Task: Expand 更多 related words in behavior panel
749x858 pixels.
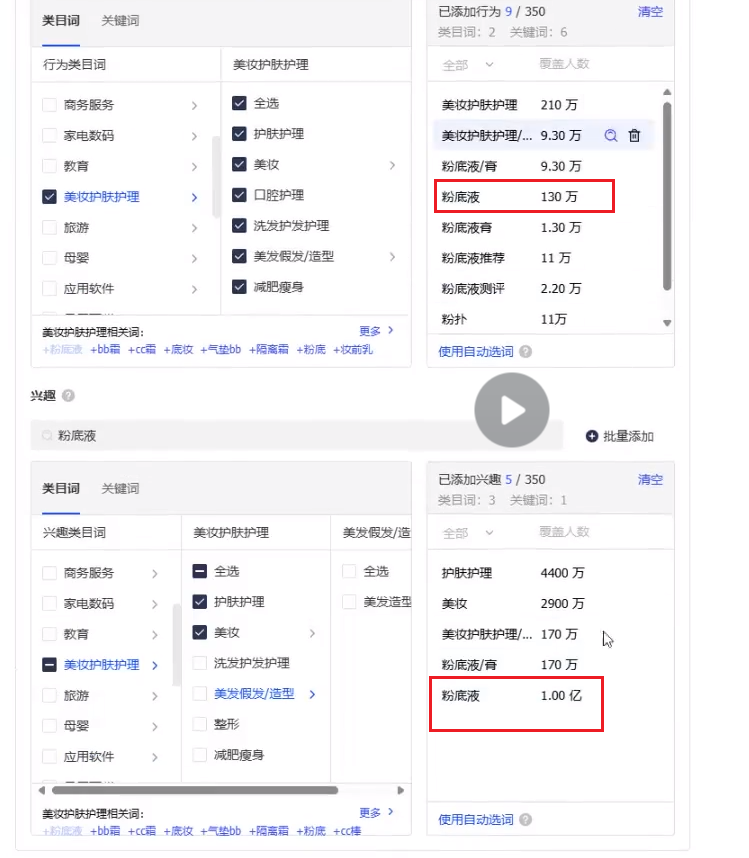Action: [x=376, y=330]
